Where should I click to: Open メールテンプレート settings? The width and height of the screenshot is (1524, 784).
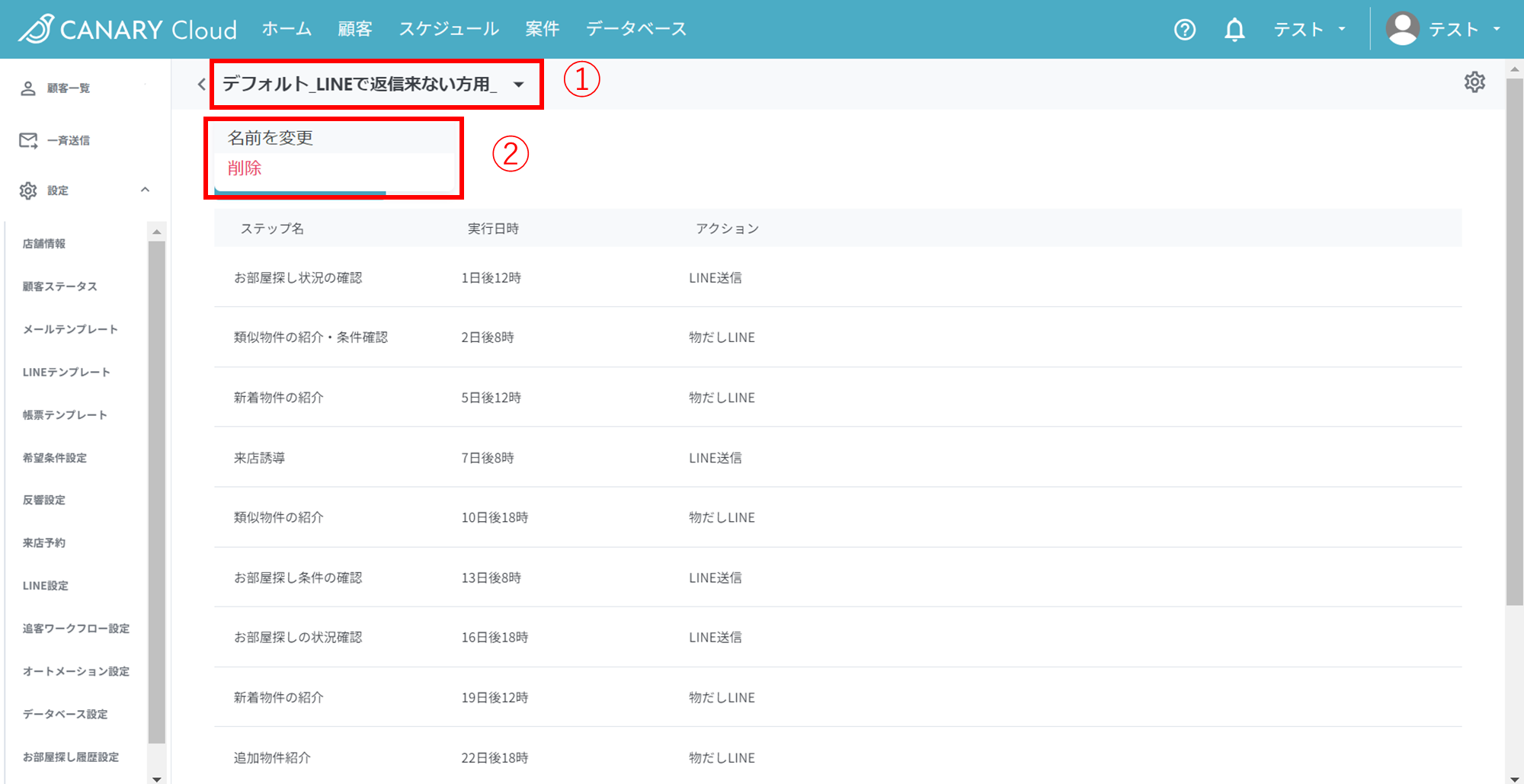70,329
